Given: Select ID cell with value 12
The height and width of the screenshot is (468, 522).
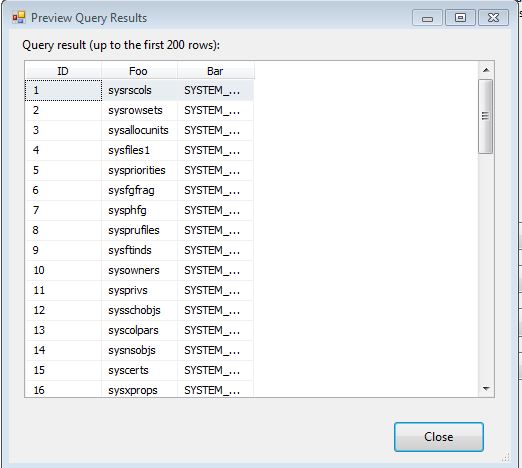Looking at the screenshot, I should [63, 310].
